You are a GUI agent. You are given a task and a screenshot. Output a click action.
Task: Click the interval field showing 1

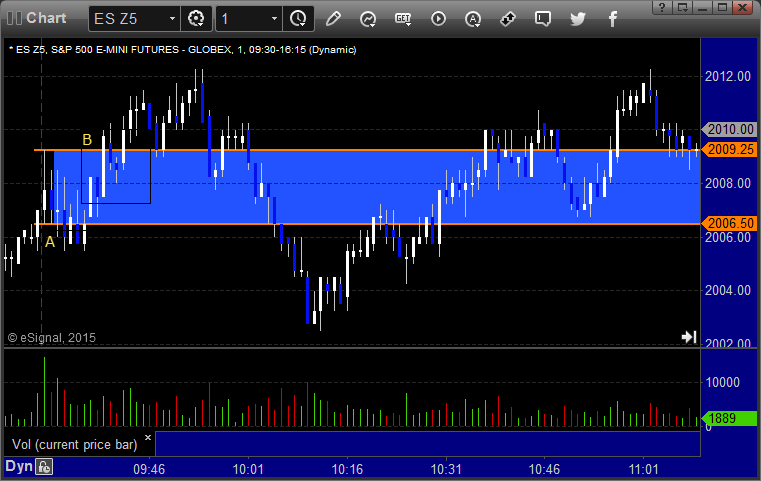point(242,19)
